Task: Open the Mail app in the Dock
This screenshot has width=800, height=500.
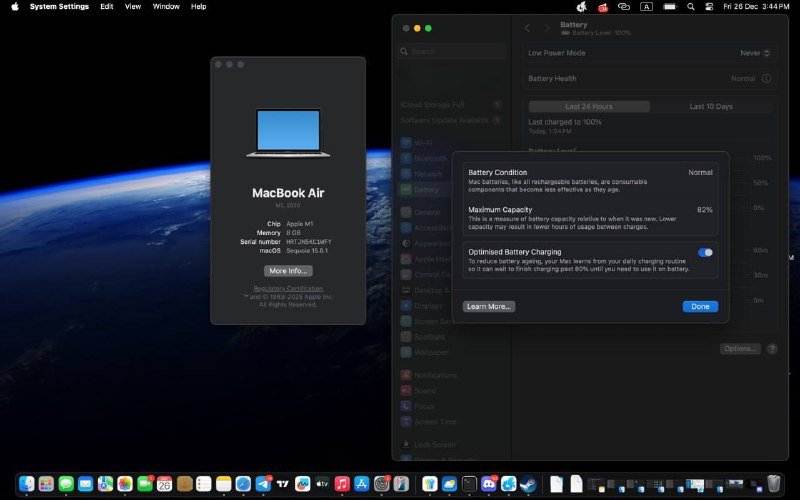Action: (x=85, y=483)
